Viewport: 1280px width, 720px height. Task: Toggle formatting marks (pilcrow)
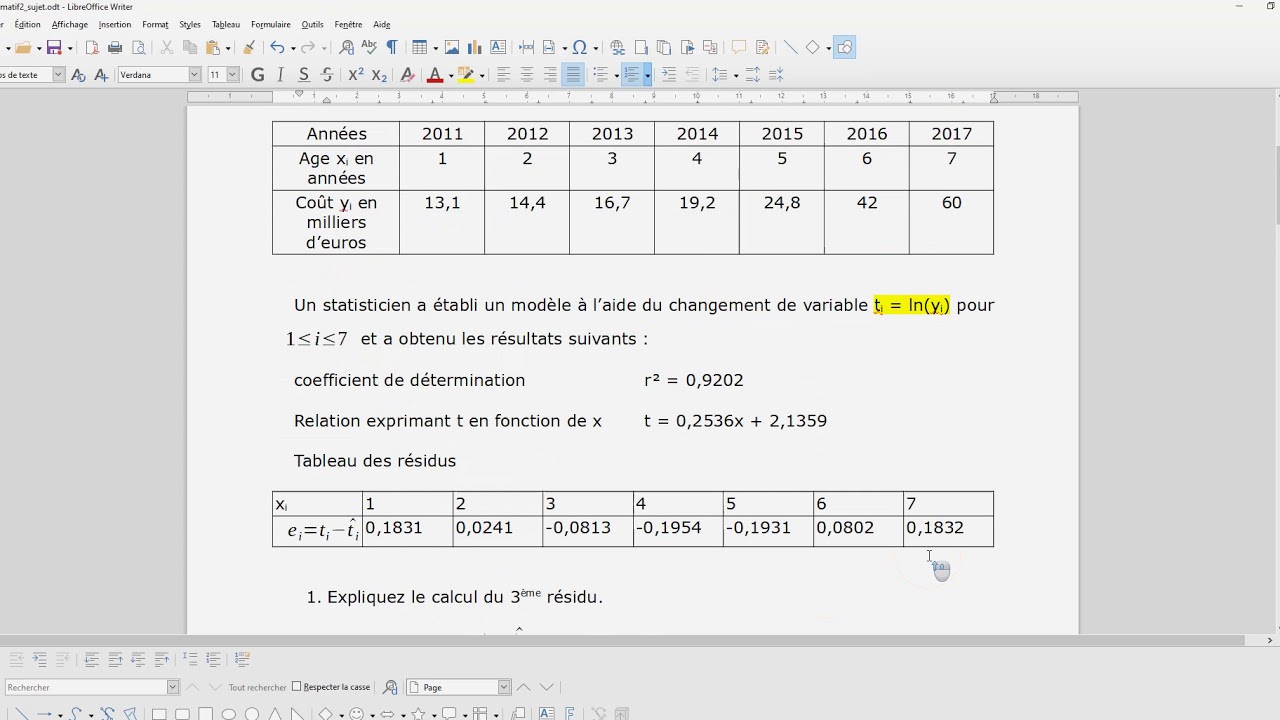pos(391,47)
